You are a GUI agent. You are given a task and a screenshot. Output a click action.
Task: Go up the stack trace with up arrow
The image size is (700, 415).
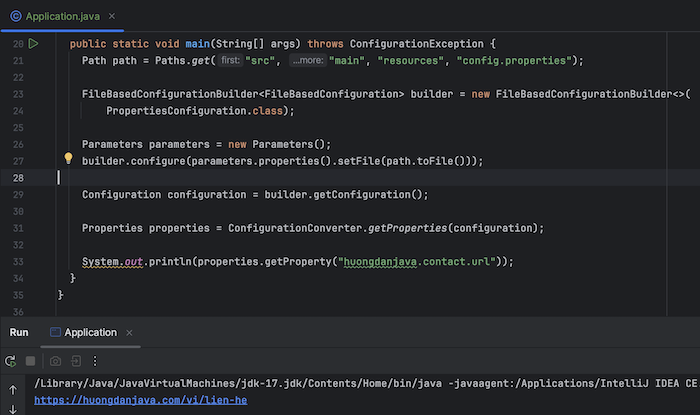pos(13,390)
